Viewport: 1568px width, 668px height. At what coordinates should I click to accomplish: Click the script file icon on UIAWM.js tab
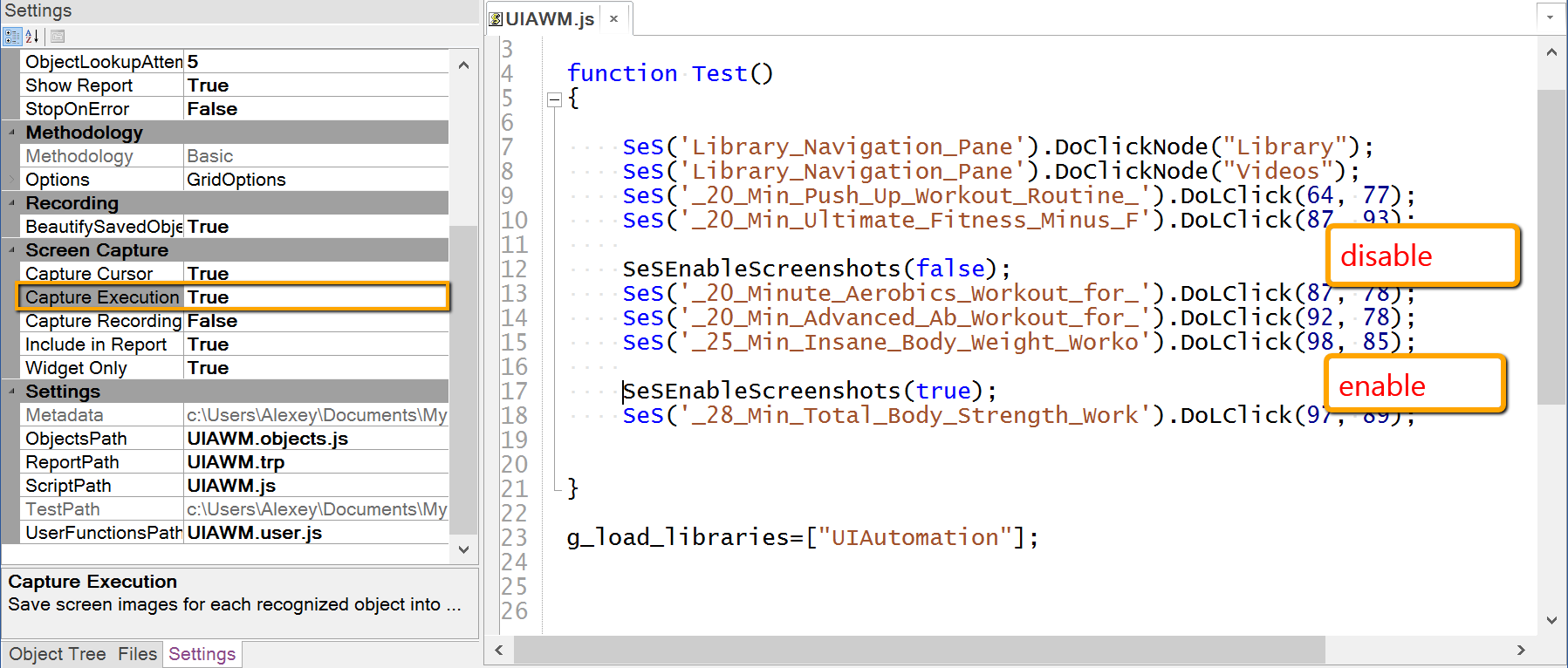496,19
